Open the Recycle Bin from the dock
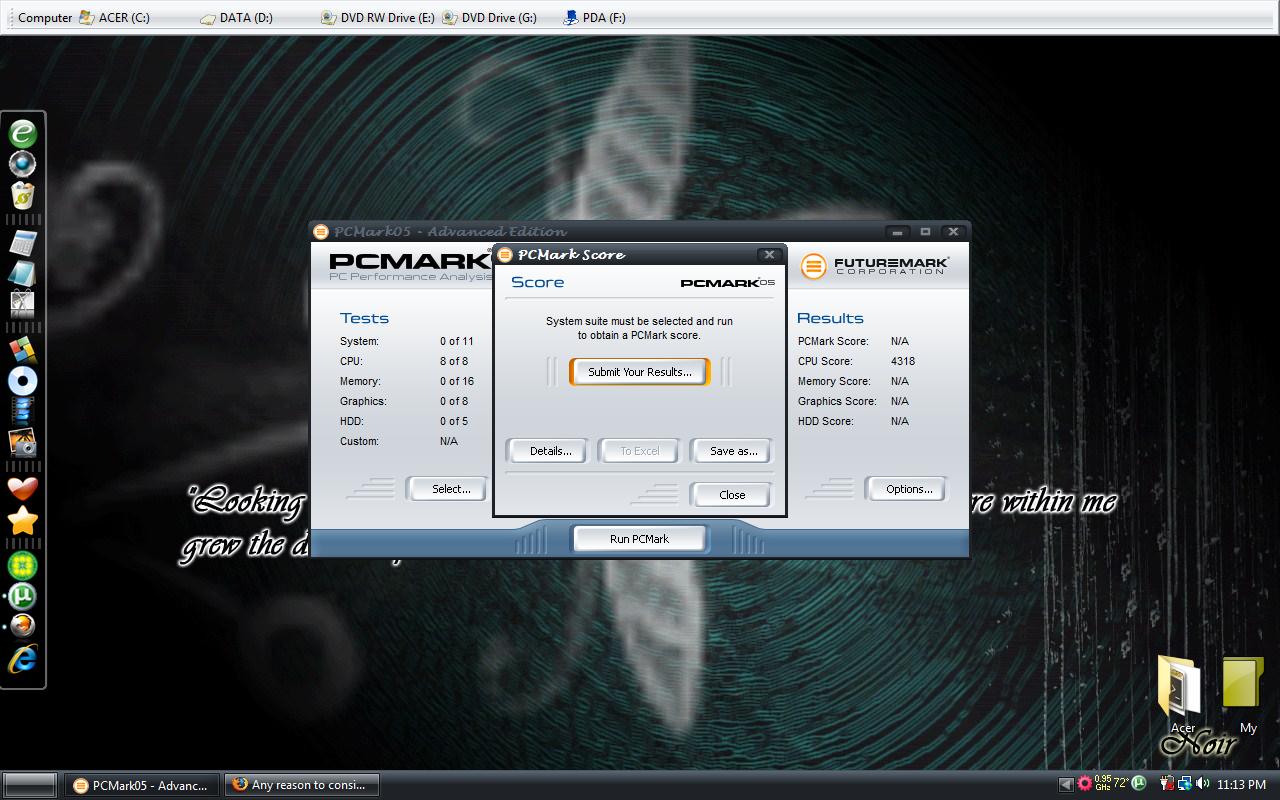 point(22,194)
